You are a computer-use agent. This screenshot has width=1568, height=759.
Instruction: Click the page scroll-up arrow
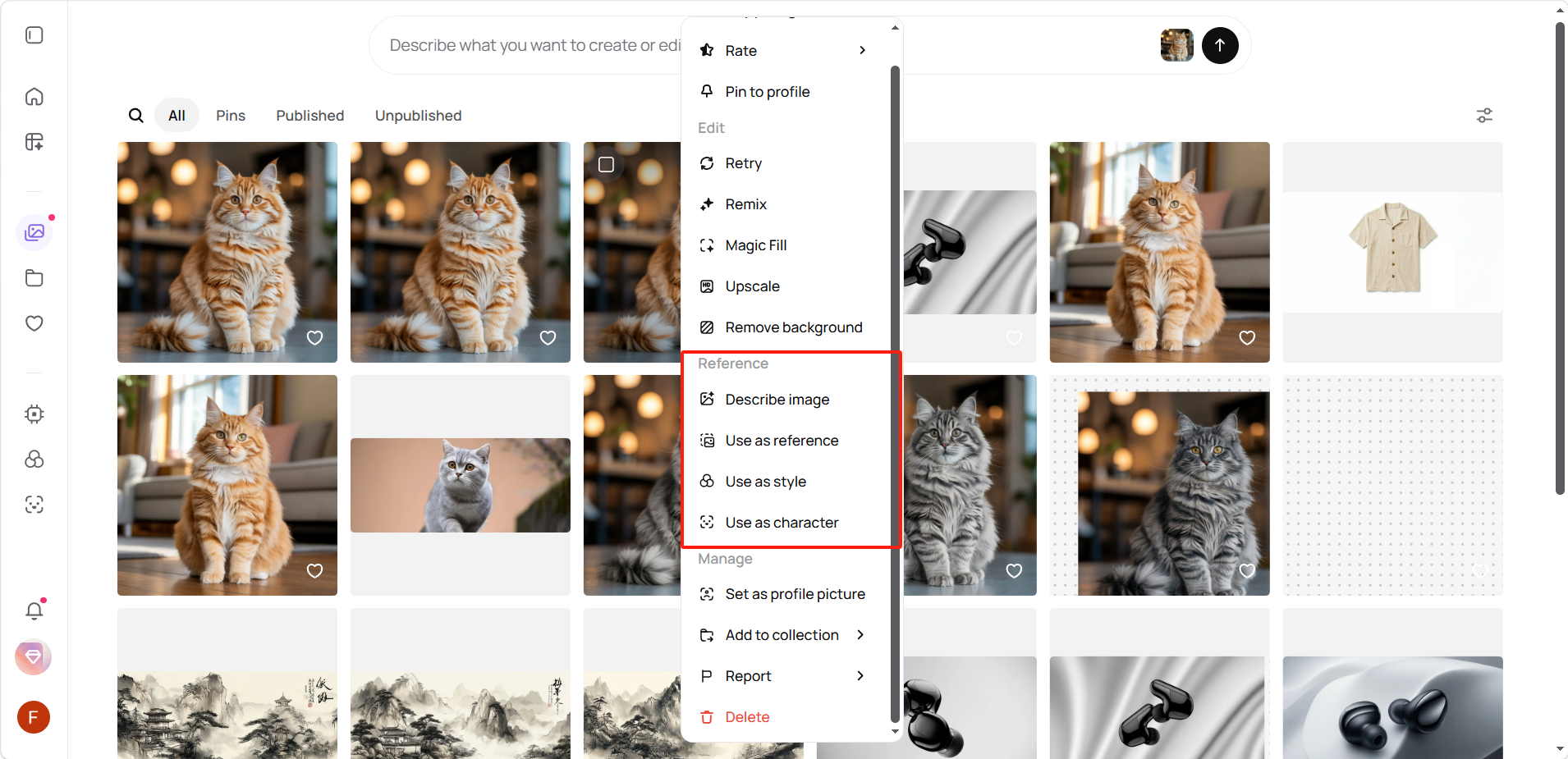pyautogui.click(x=1560, y=11)
